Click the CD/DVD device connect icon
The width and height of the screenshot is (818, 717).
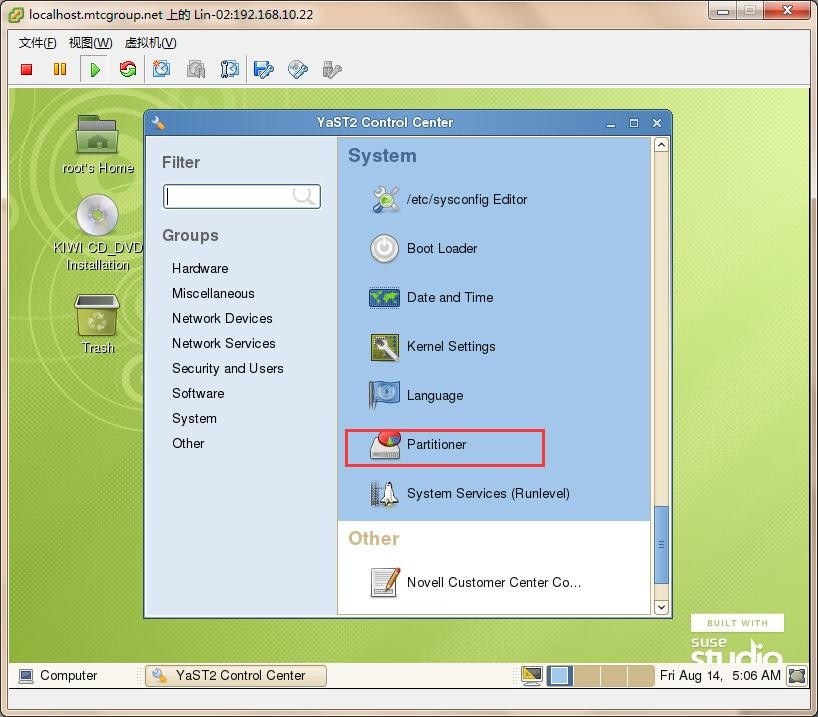(x=298, y=69)
